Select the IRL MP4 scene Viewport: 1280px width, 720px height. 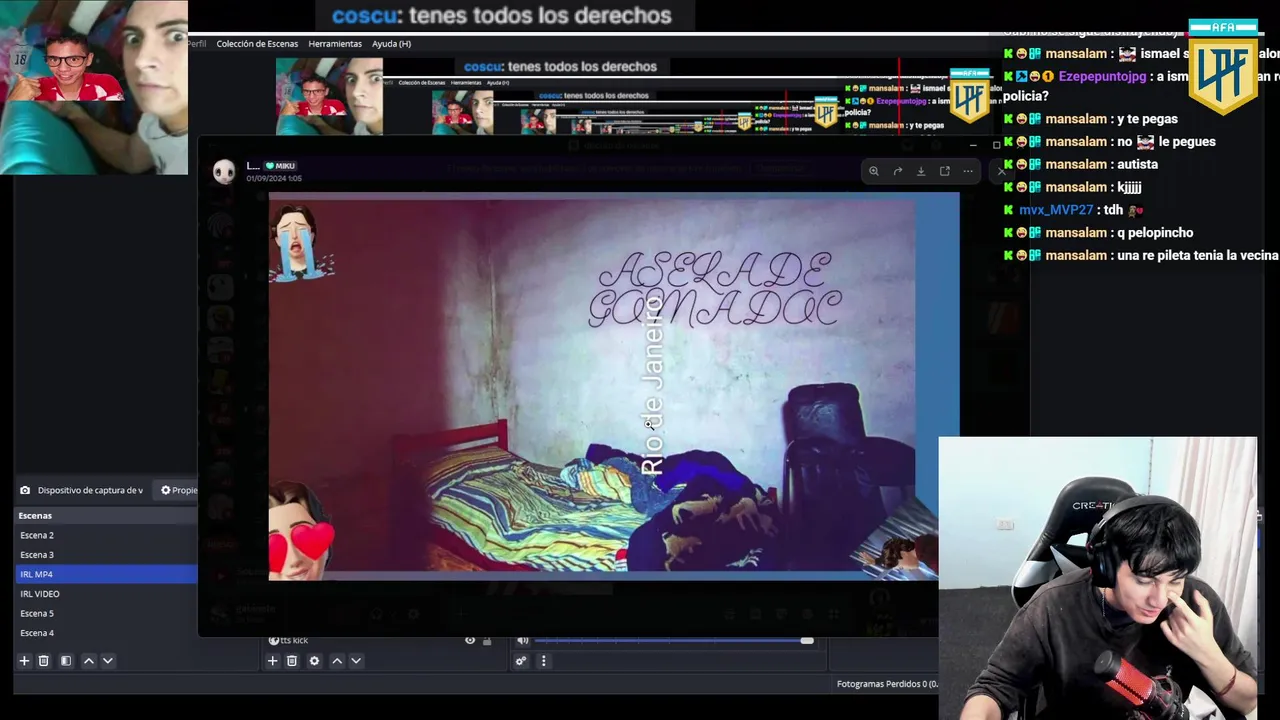point(107,574)
